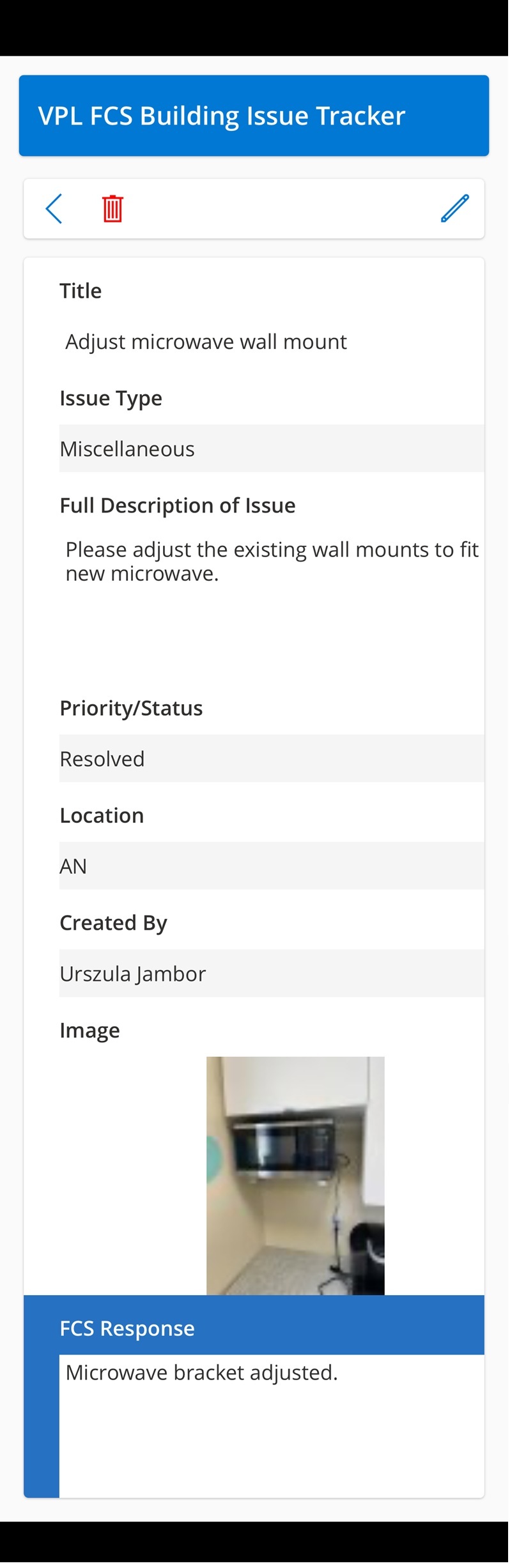Select the Issue Type field showing Miscellaneous

271,449
